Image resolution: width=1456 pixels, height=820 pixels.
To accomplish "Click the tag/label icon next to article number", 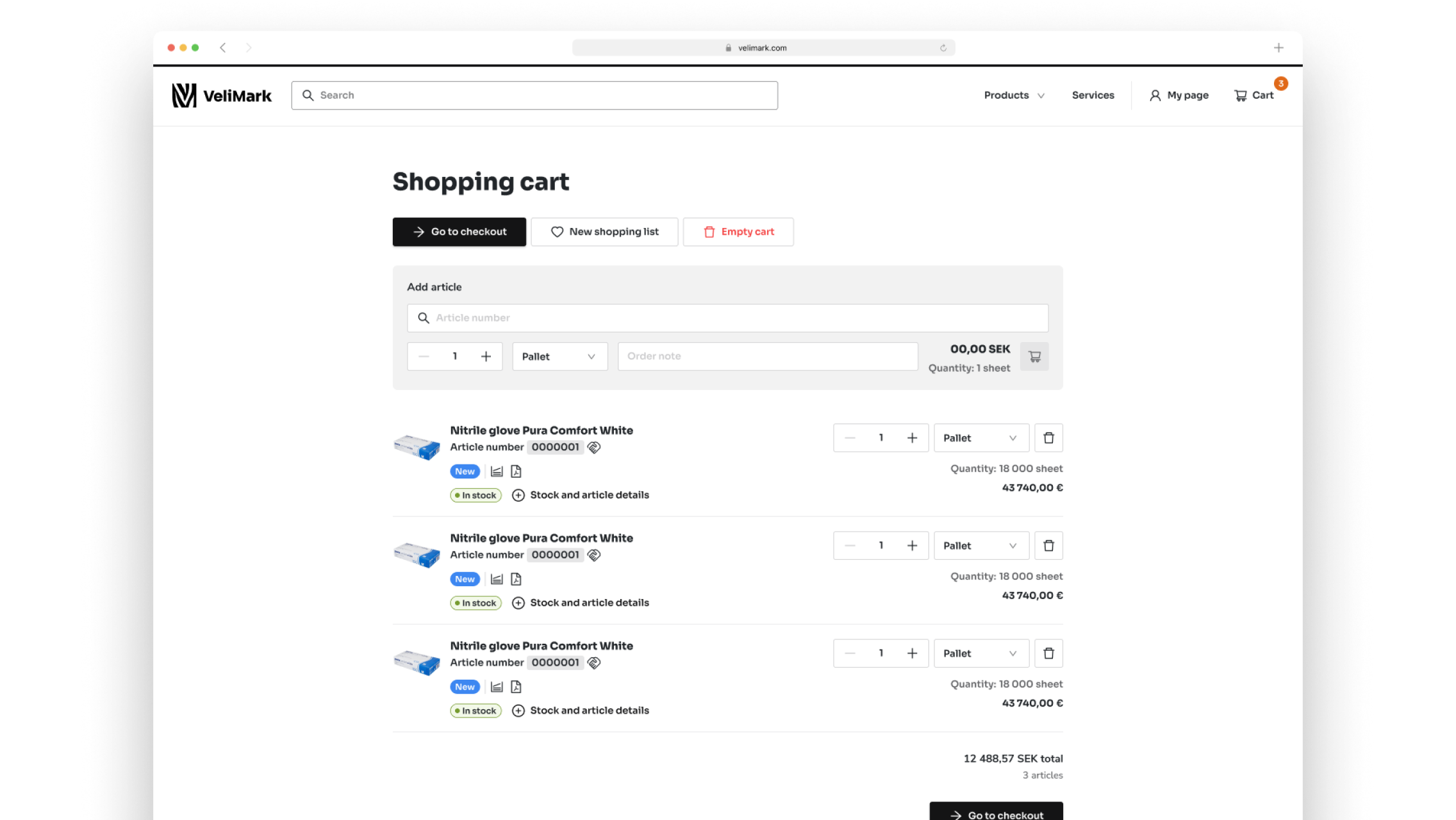I will (594, 447).
